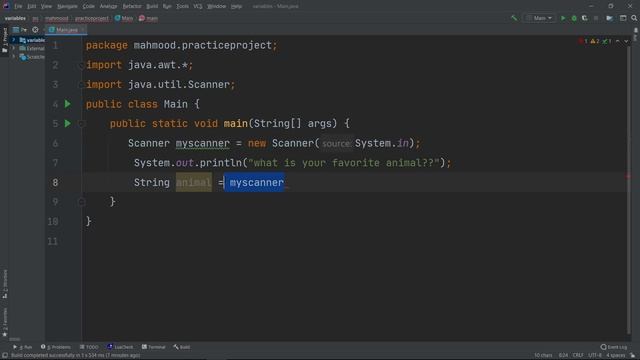Run with Coverage from the toolbar
This screenshot has height=360, width=640.
(x=585, y=18)
